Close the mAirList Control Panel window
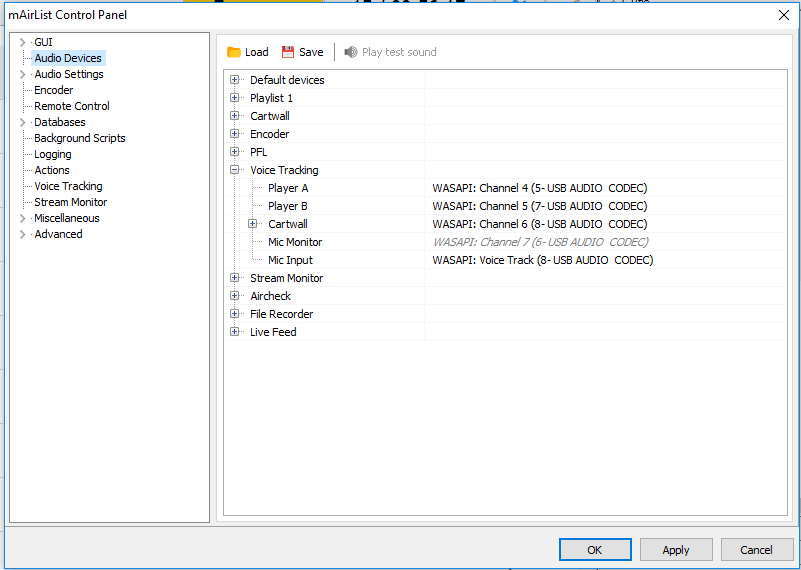The image size is (801, 570). 784,15
